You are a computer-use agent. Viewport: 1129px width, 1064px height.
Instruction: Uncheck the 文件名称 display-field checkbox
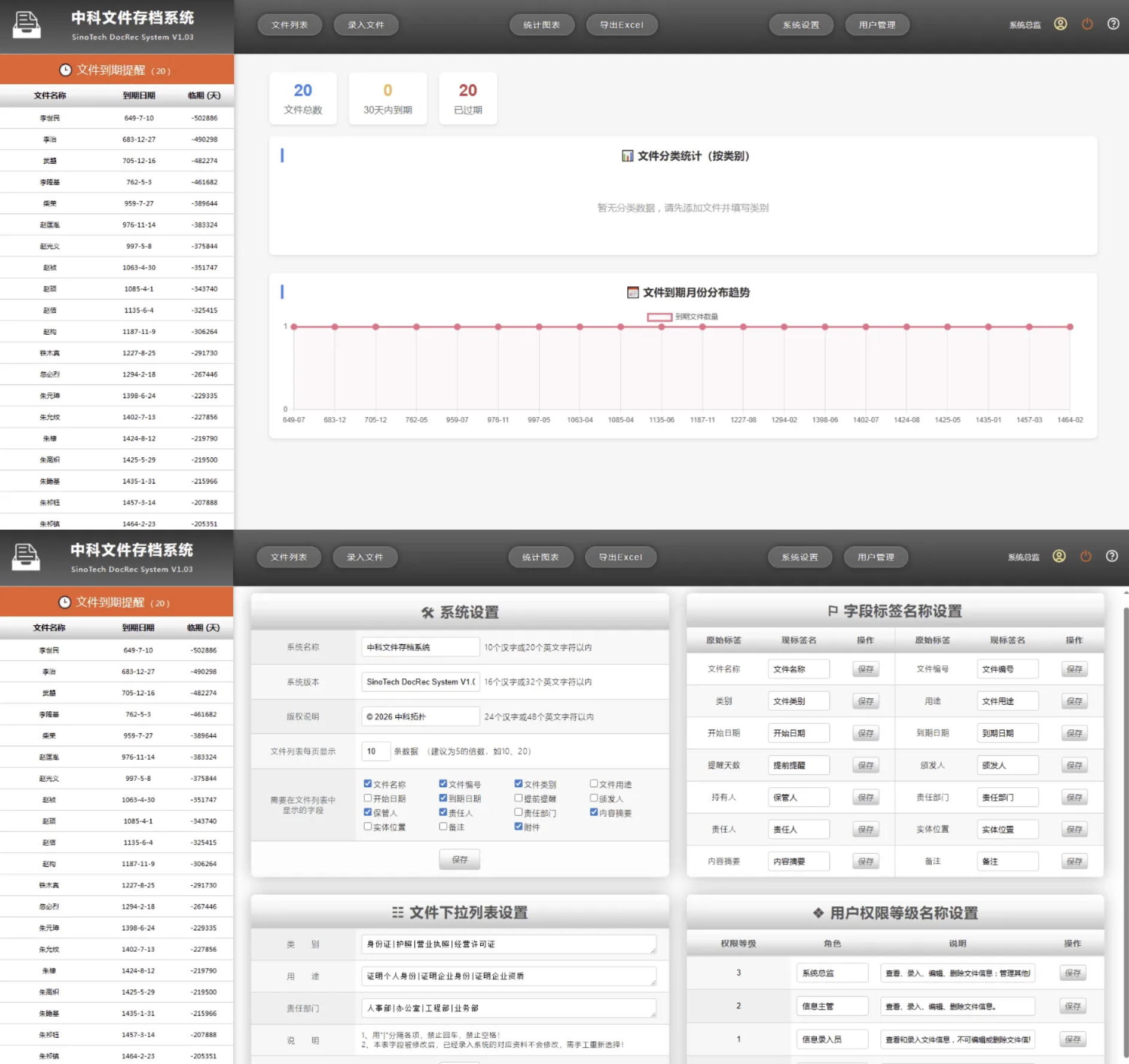point(368,783)
